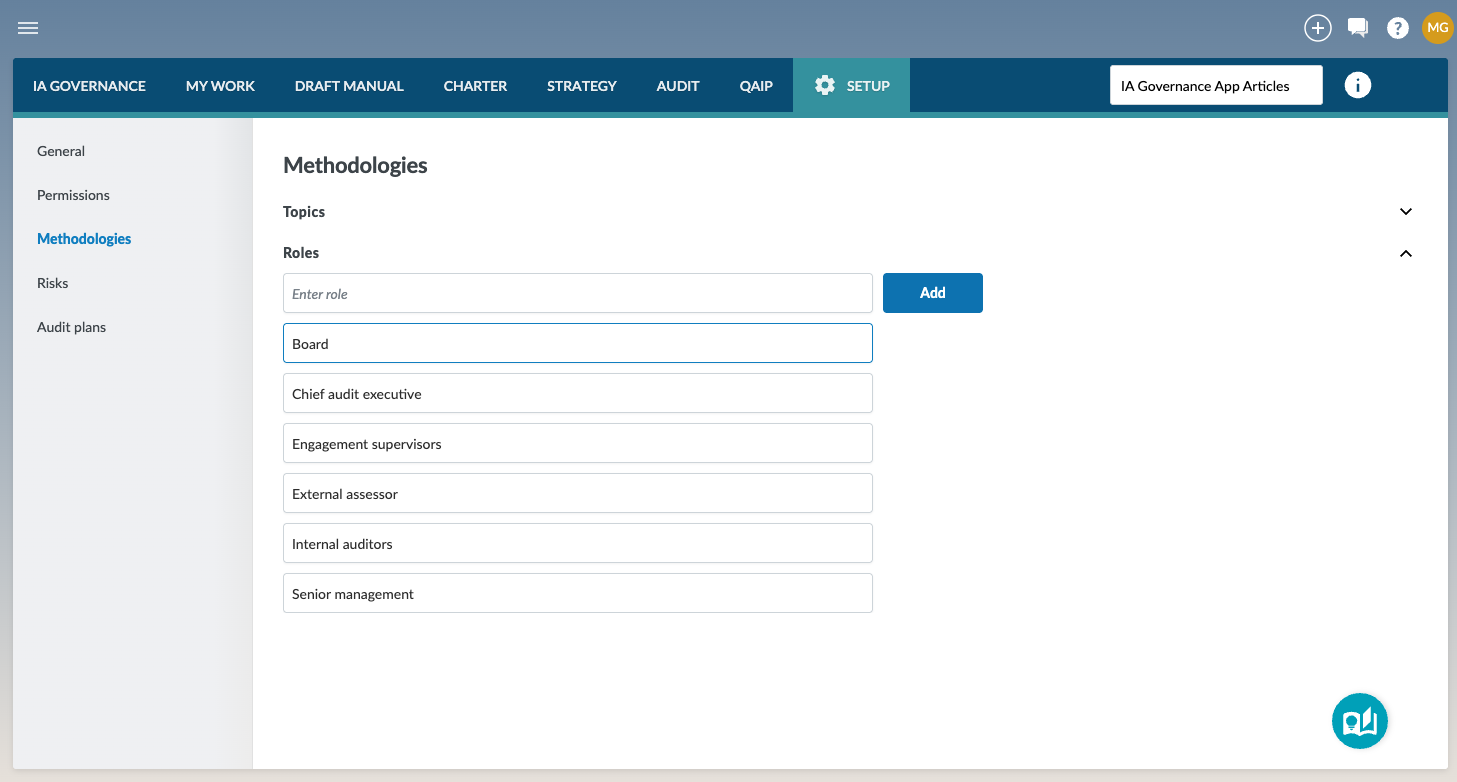Open the chat messages icon

(1358, 28)
